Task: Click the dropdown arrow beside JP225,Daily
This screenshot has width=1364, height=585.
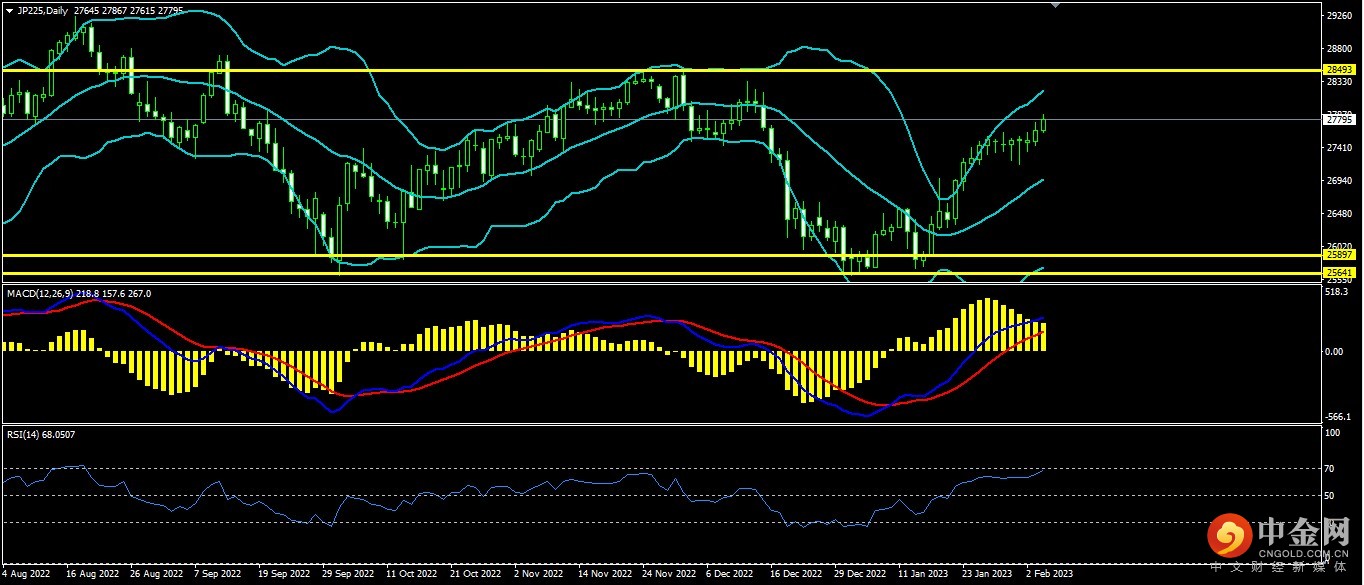Action: click(9, 9)
